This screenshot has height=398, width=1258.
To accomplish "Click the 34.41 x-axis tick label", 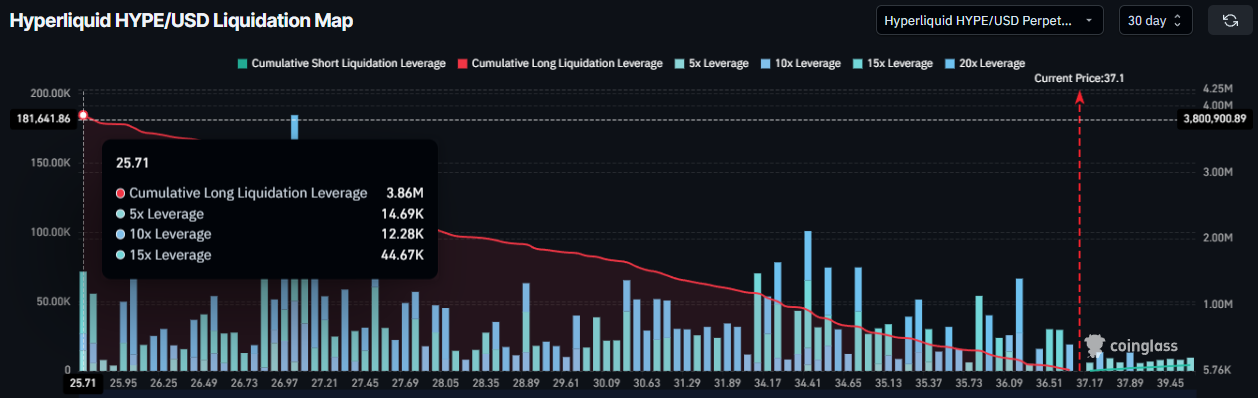I will pyautogui.click(x=807, y=382).
